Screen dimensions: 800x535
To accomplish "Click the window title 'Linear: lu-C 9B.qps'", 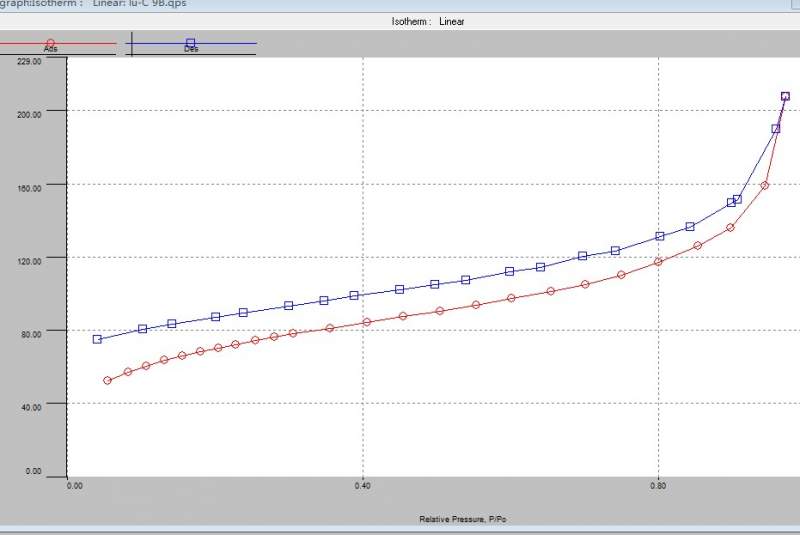I will [x=139, y=4].
